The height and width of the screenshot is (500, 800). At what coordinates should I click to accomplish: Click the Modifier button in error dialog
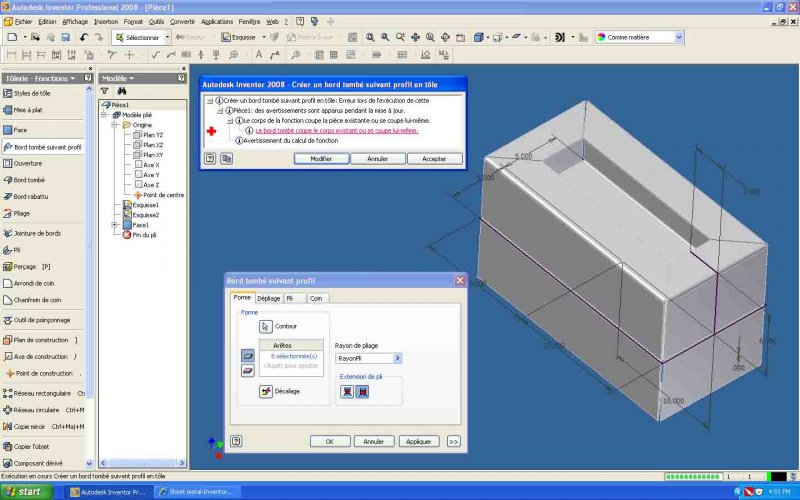(321, 158)
